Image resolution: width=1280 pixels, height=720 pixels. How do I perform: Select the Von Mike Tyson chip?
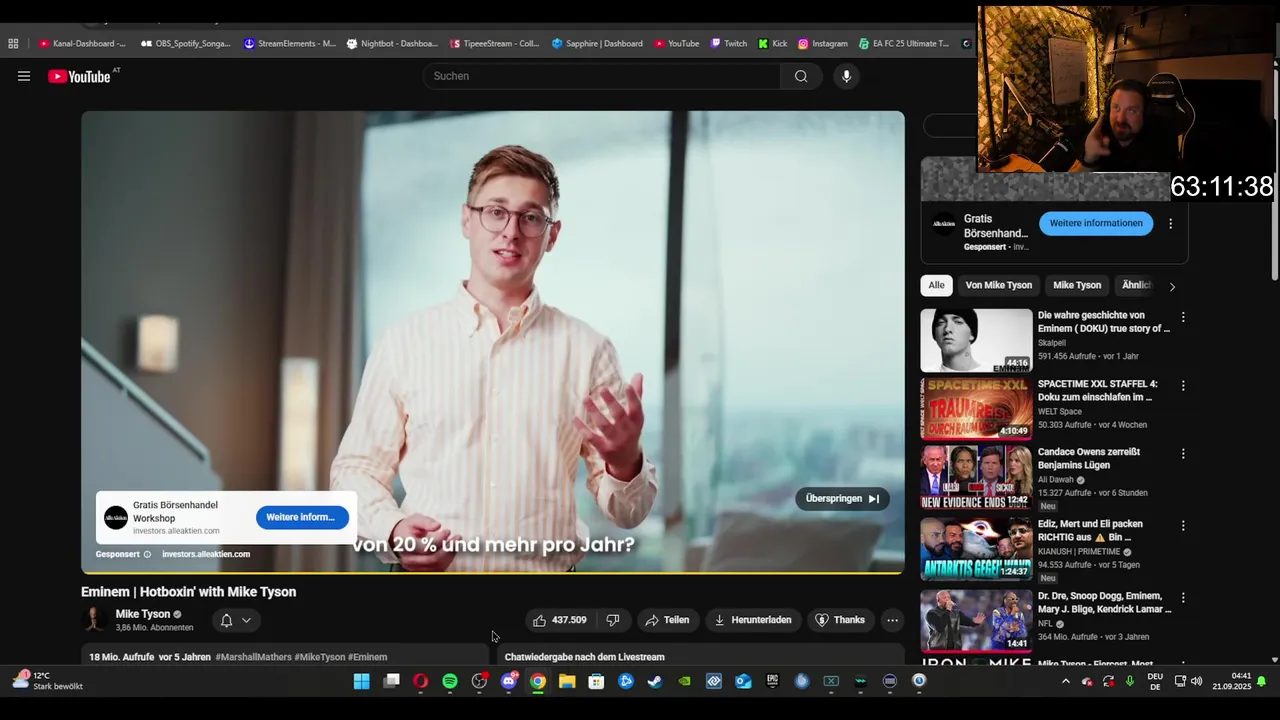coord(998,285)
